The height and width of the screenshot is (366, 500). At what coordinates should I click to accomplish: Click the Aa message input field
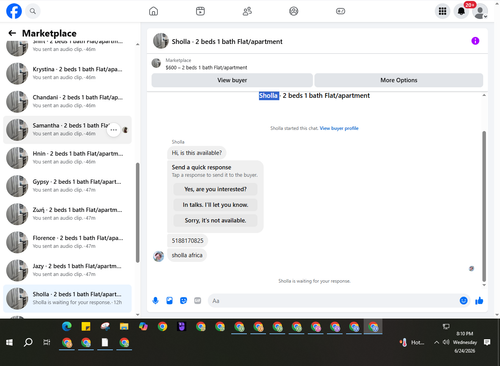[x=333, y=301]
